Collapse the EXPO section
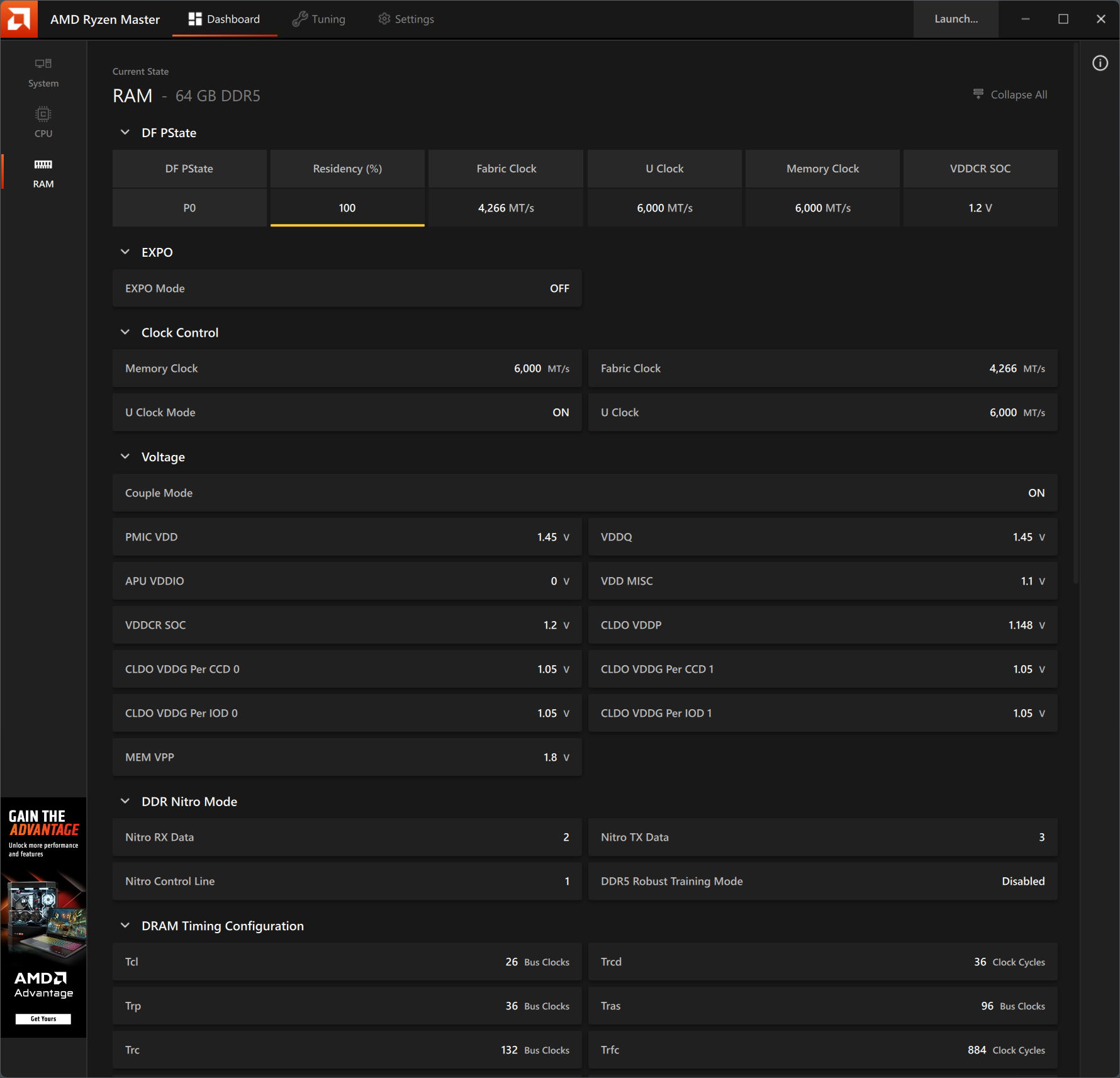Viewport: 1120px width, 1078px height. coord(125,252)
